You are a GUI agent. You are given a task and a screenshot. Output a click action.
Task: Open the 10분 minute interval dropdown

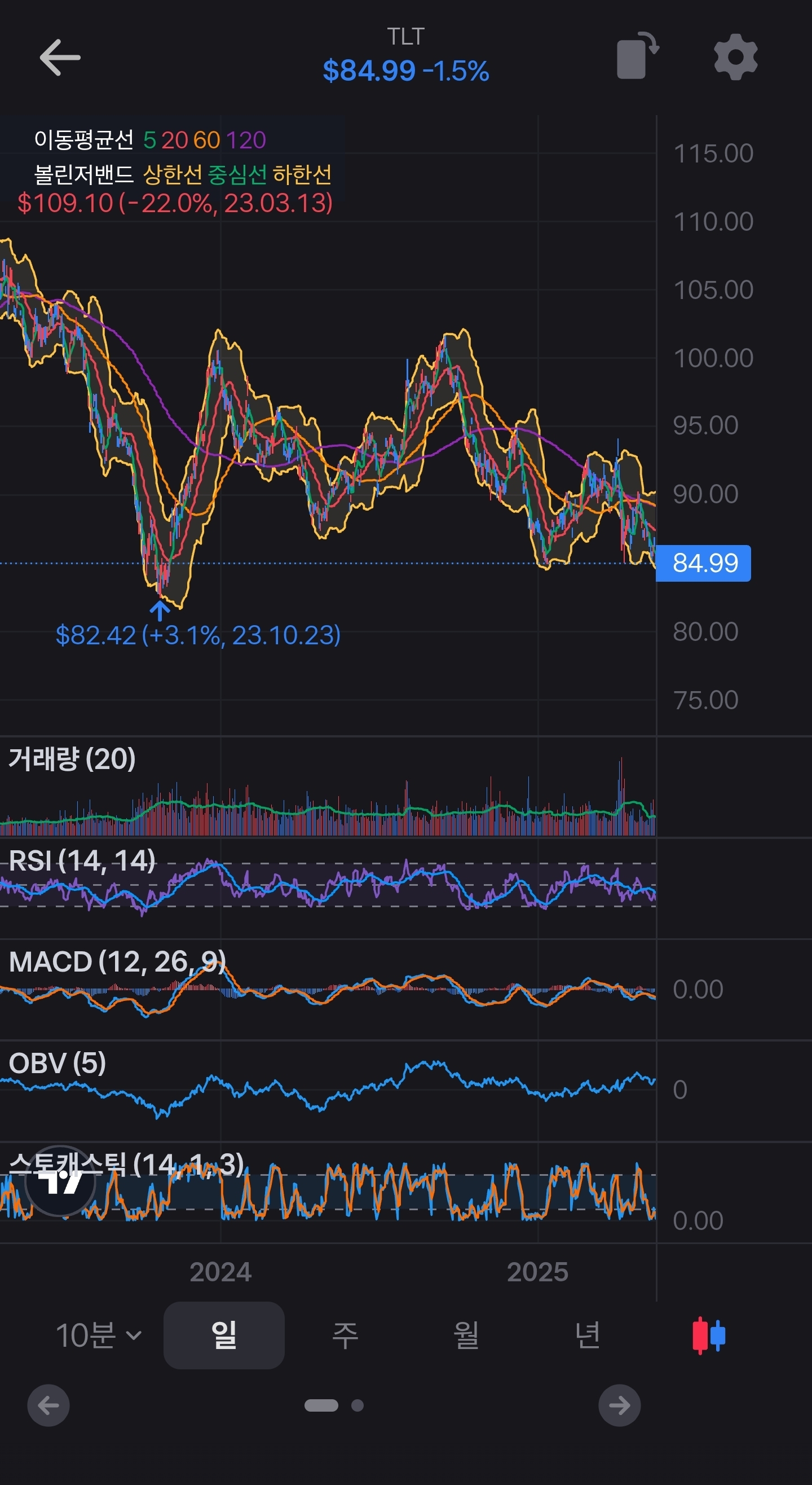99,1335
